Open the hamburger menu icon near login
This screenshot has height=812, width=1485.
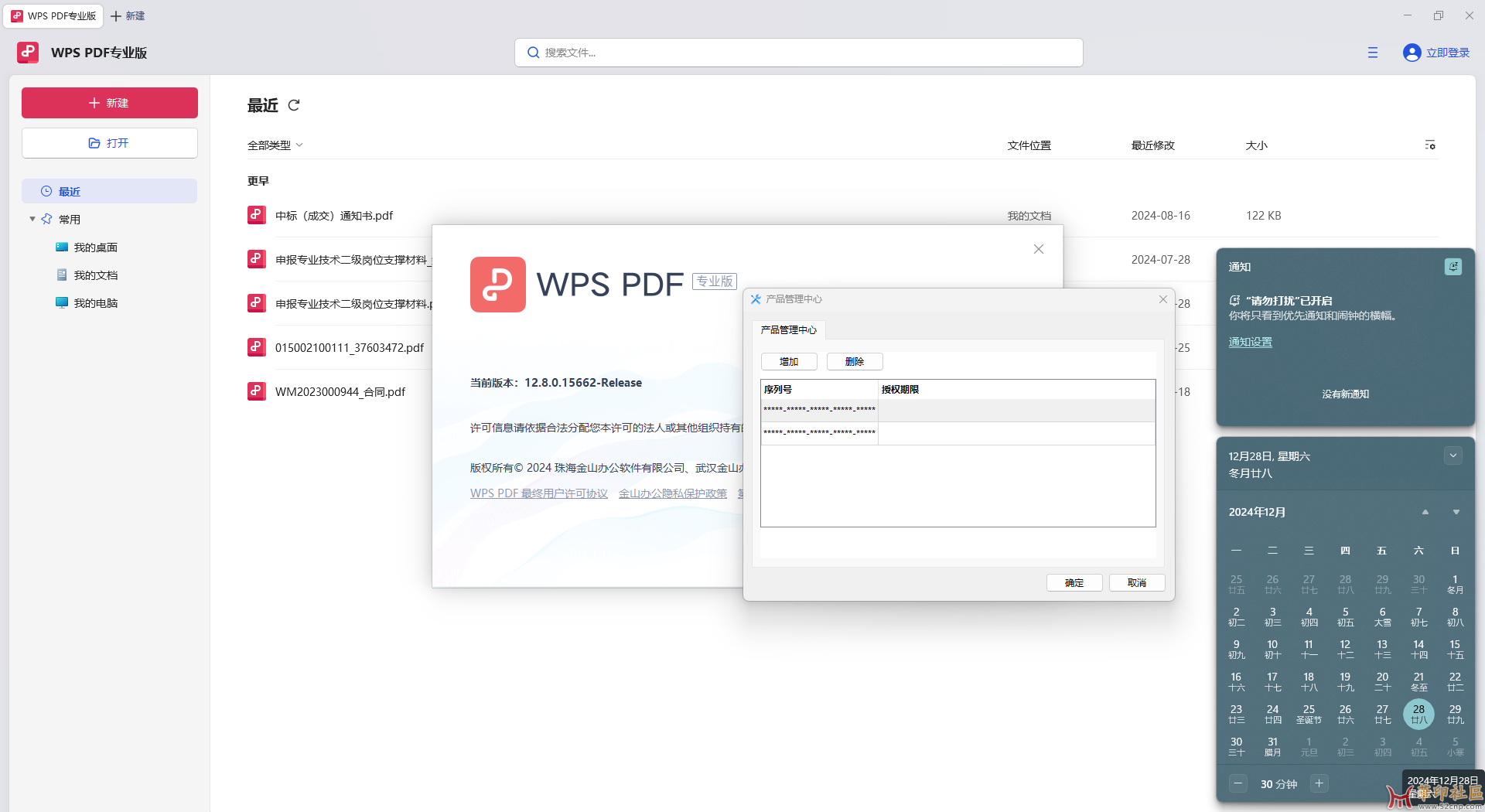tap(1373, 53)
